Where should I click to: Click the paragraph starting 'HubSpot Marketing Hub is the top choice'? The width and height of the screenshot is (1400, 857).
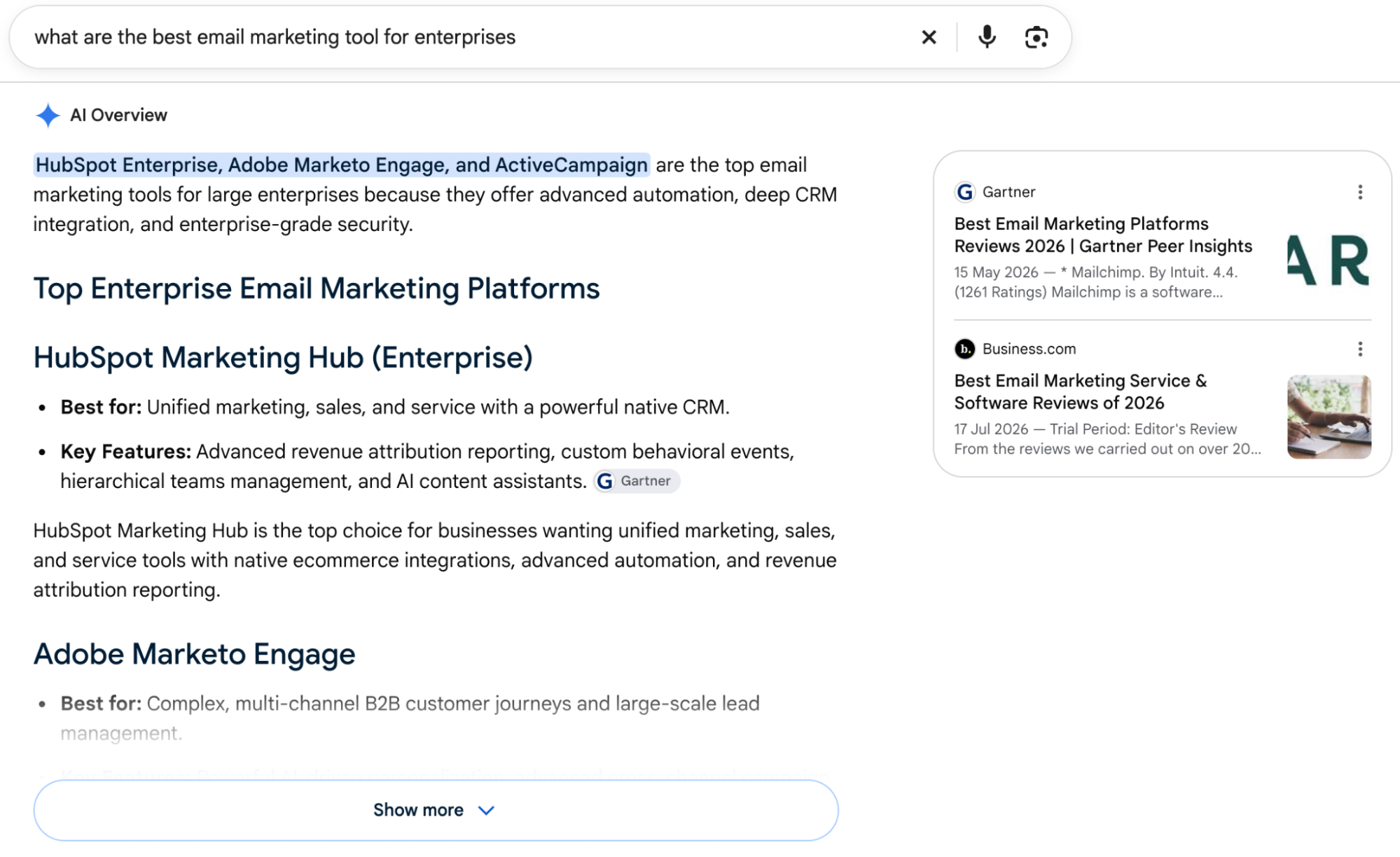(435, 560)
